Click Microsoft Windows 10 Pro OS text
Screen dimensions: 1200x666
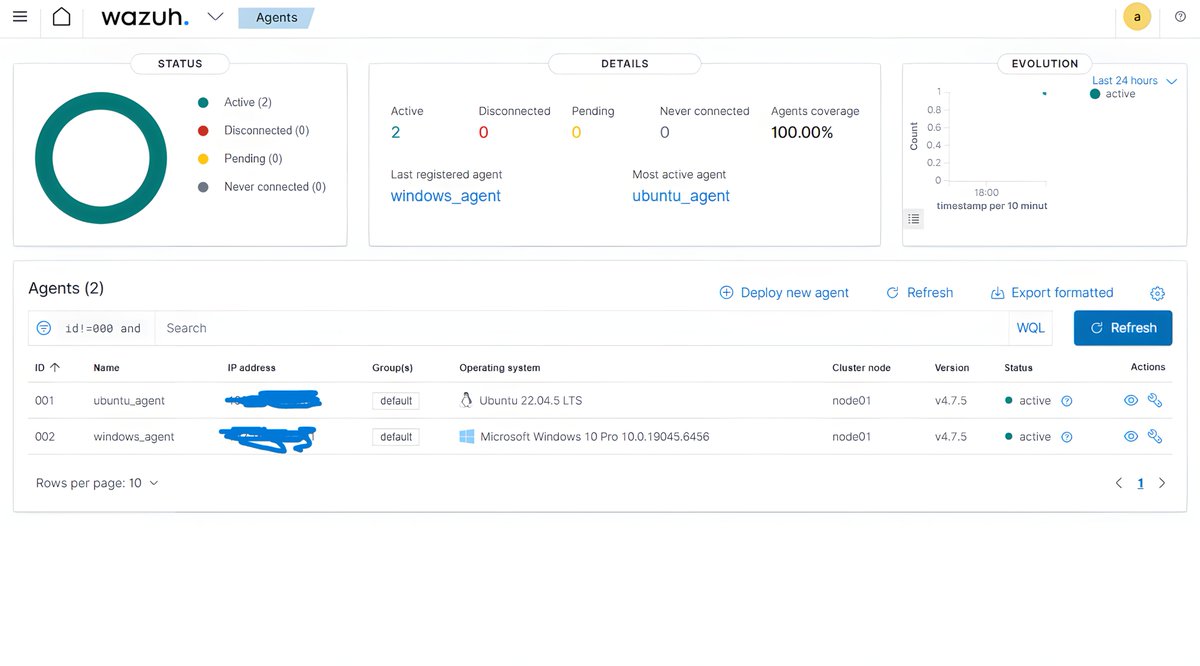[595, 436]
